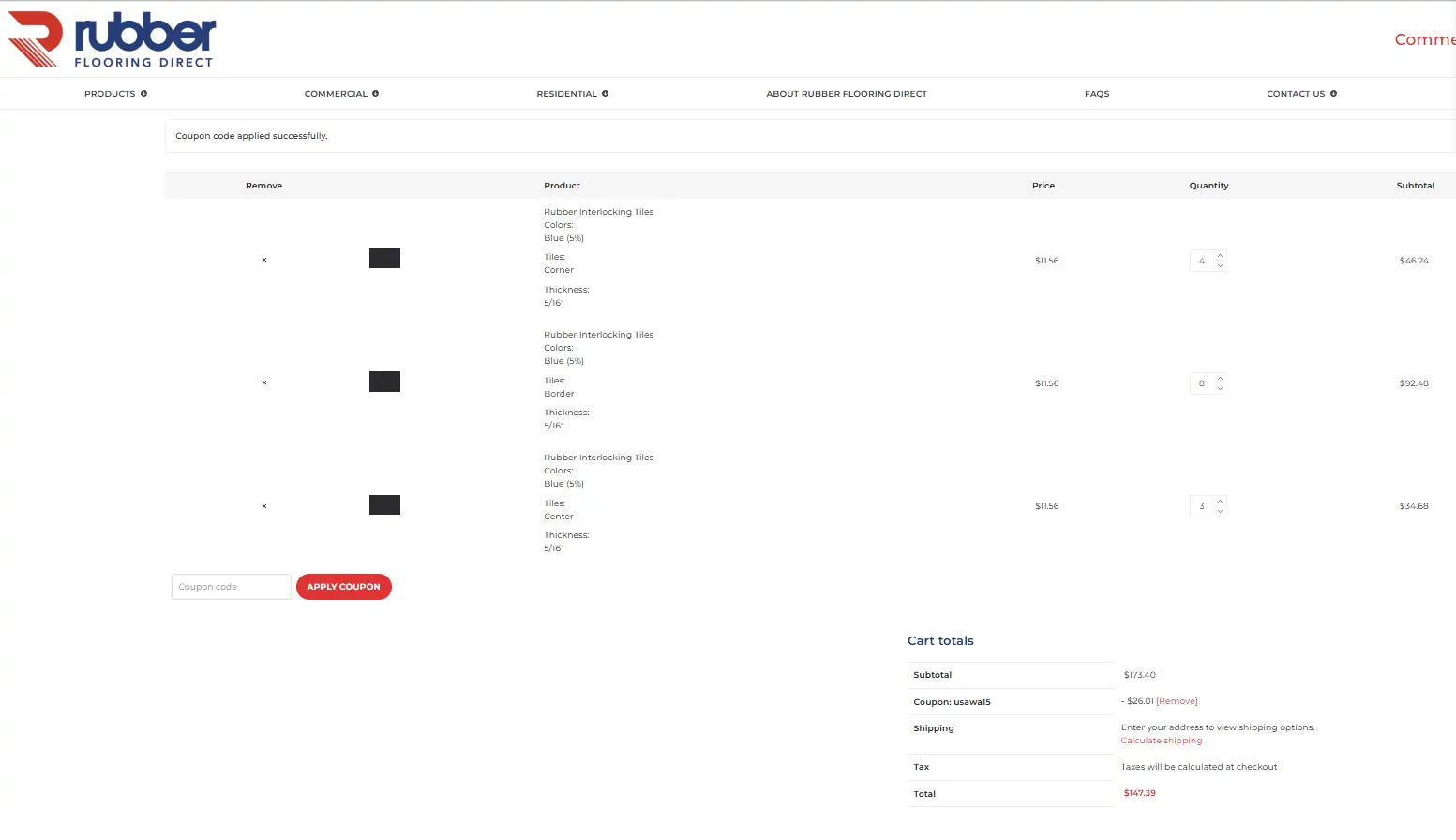Open the Corner tile product thumbnail
The width and height of the screenshot is (1456, 840).
pos(384,259)
